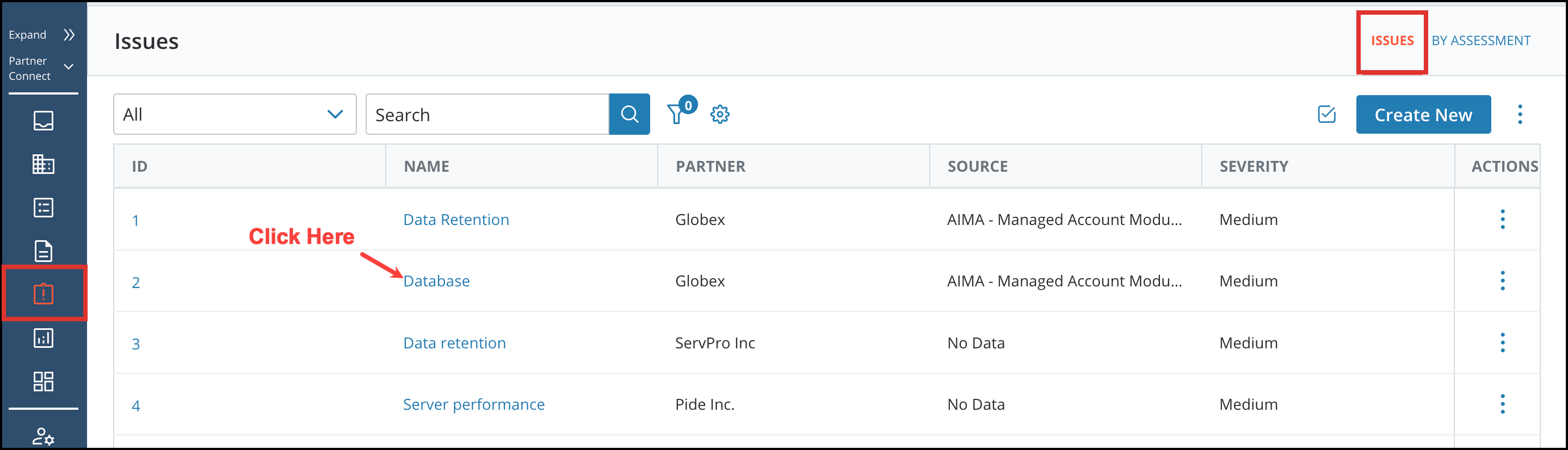Click the Create New button
Screen dimensions: 1568x450
click(1423, 114)
